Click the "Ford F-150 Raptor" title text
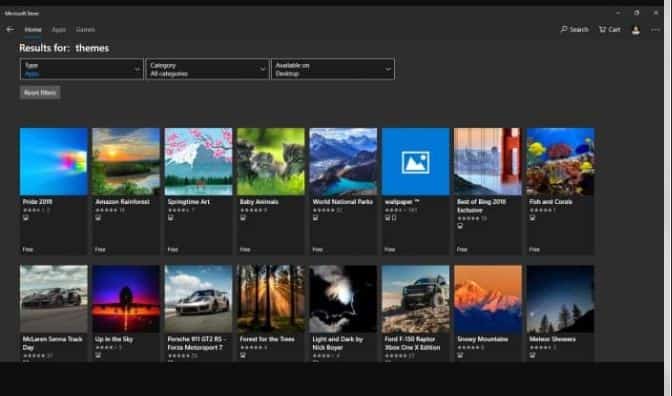Viewport: 672px width, 396px height. 412,343
